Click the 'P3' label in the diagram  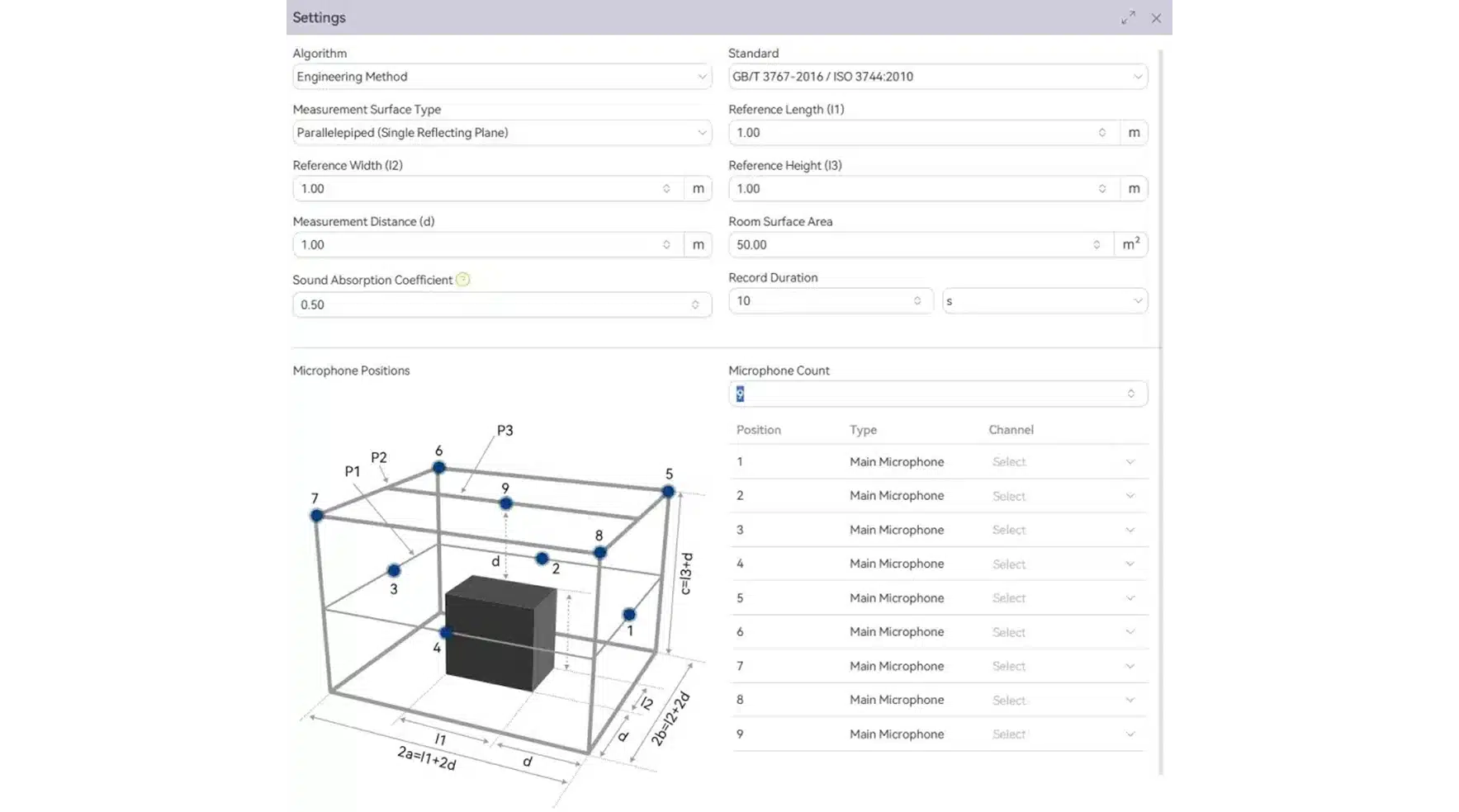pos(504,431)
